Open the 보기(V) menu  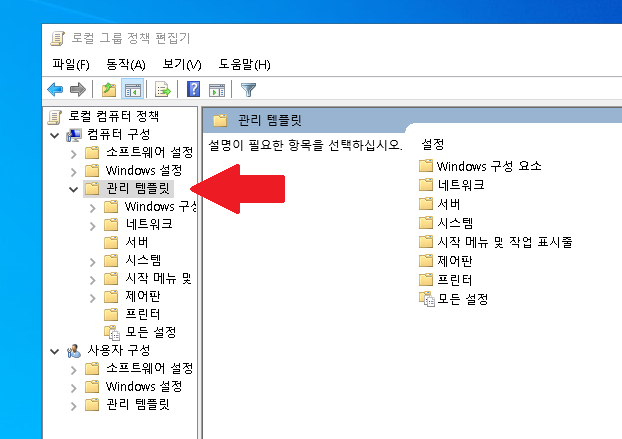click(182, 64)
